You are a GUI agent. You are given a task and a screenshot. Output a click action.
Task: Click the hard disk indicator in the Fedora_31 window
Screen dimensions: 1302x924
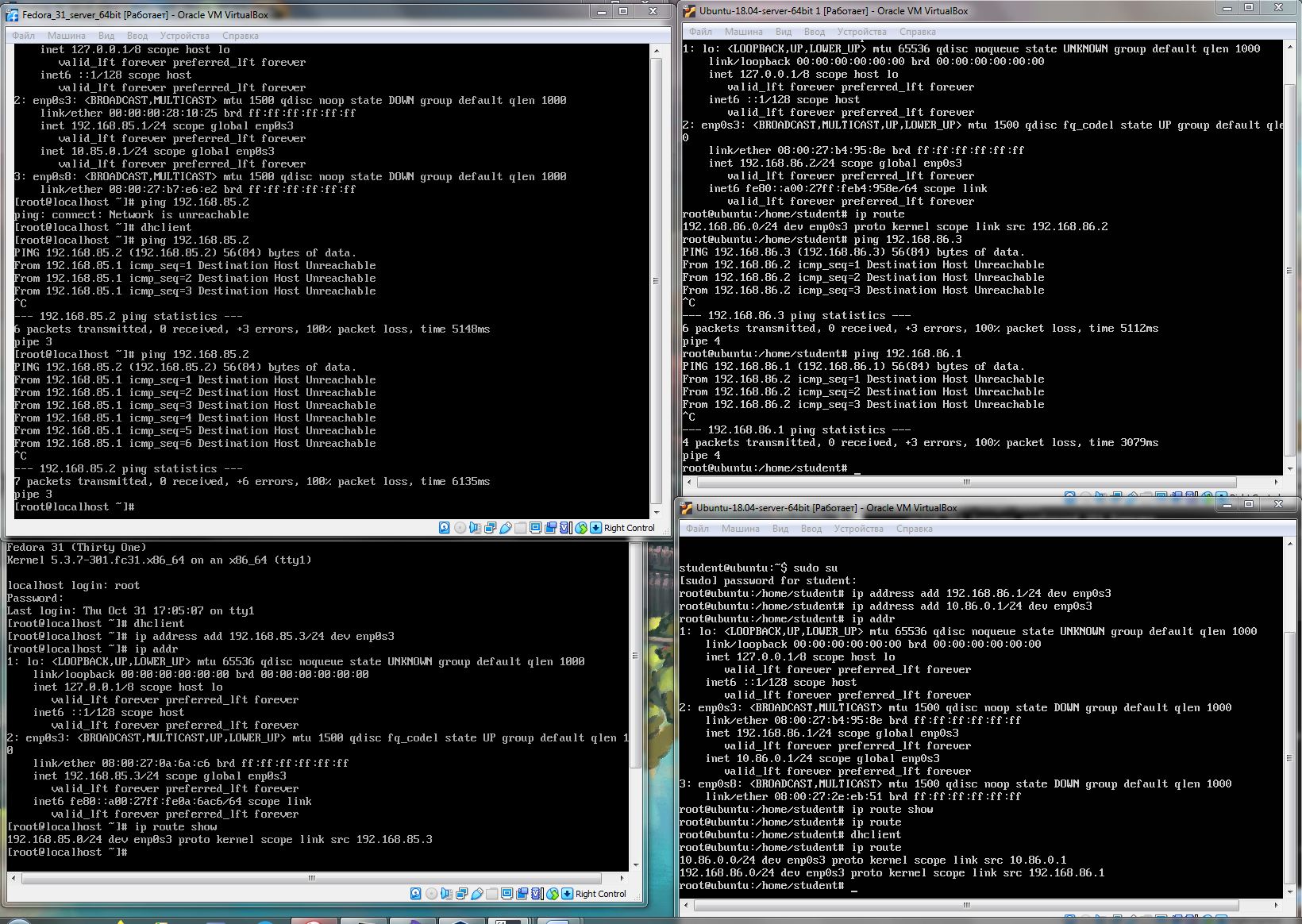(x=444, y=528)
